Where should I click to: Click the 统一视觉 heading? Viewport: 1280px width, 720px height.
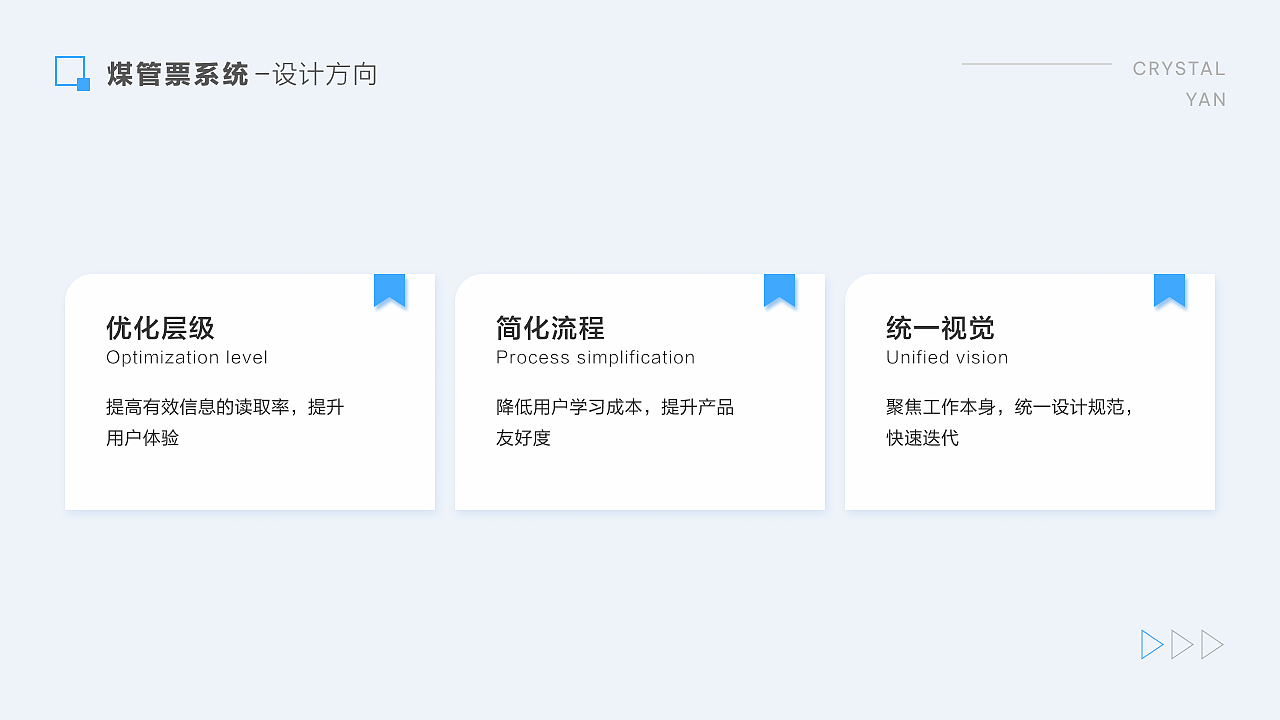[940, 328]
